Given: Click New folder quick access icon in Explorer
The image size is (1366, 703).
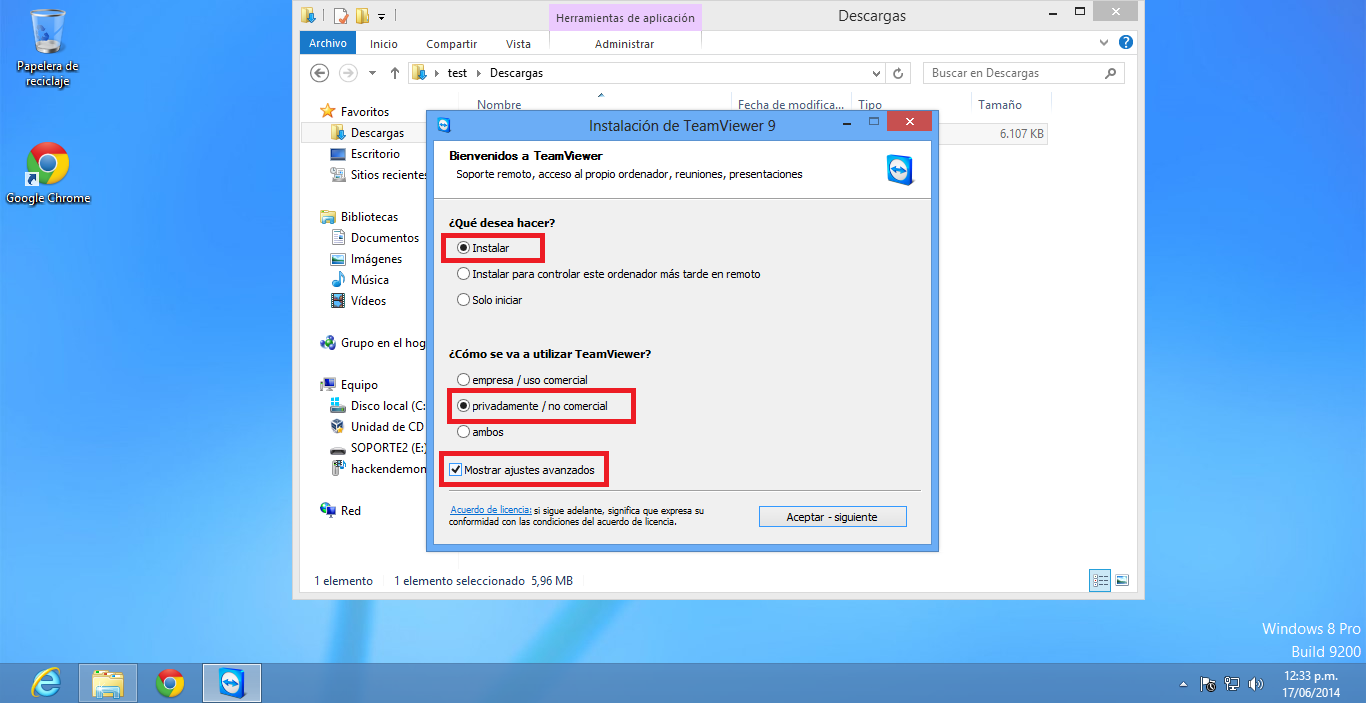Looking at the screenshot, I should (x=362, y=15).
